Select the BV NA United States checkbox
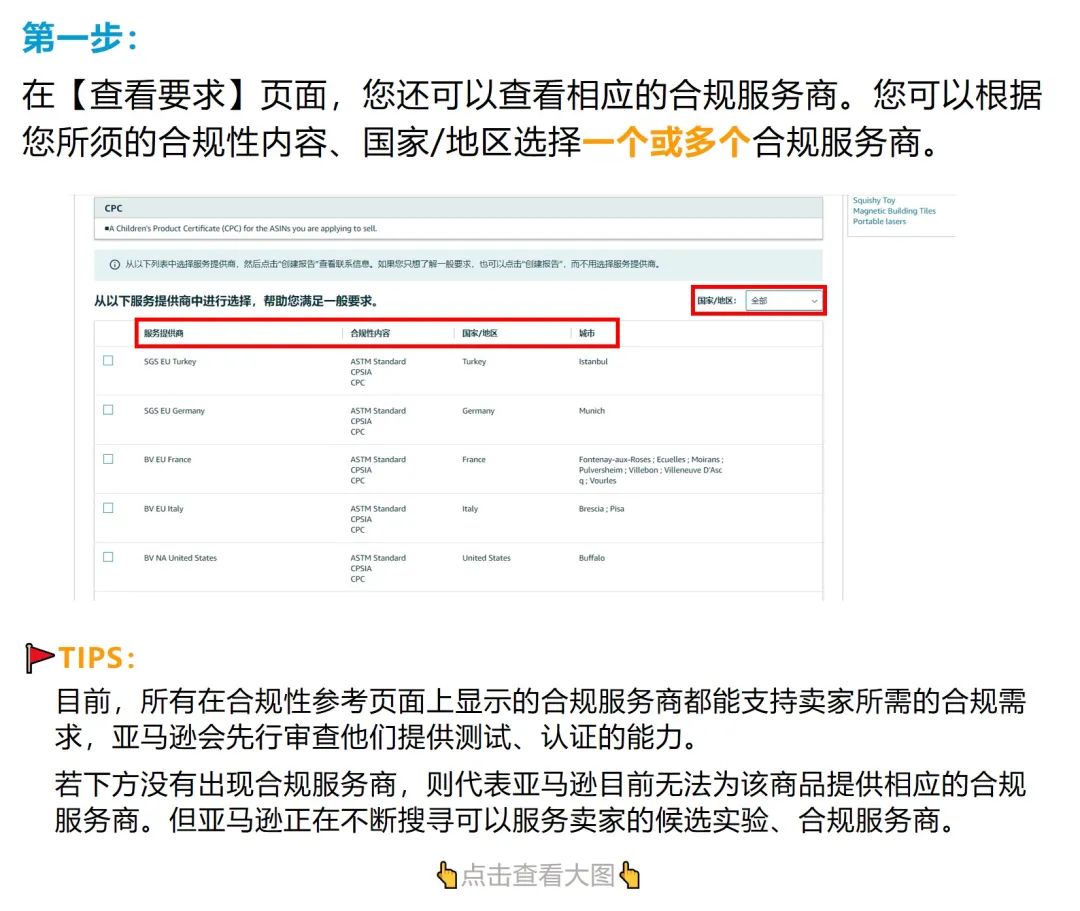This screenshot has width=1080, height=911. point(110,557)
